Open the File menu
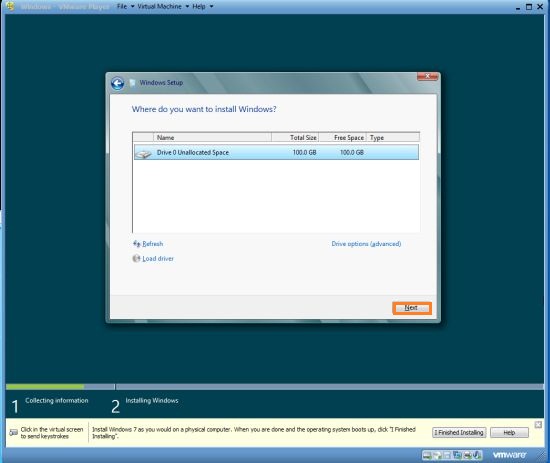The height and width of the screenshot is (463, 550). (x=122, y=6)
